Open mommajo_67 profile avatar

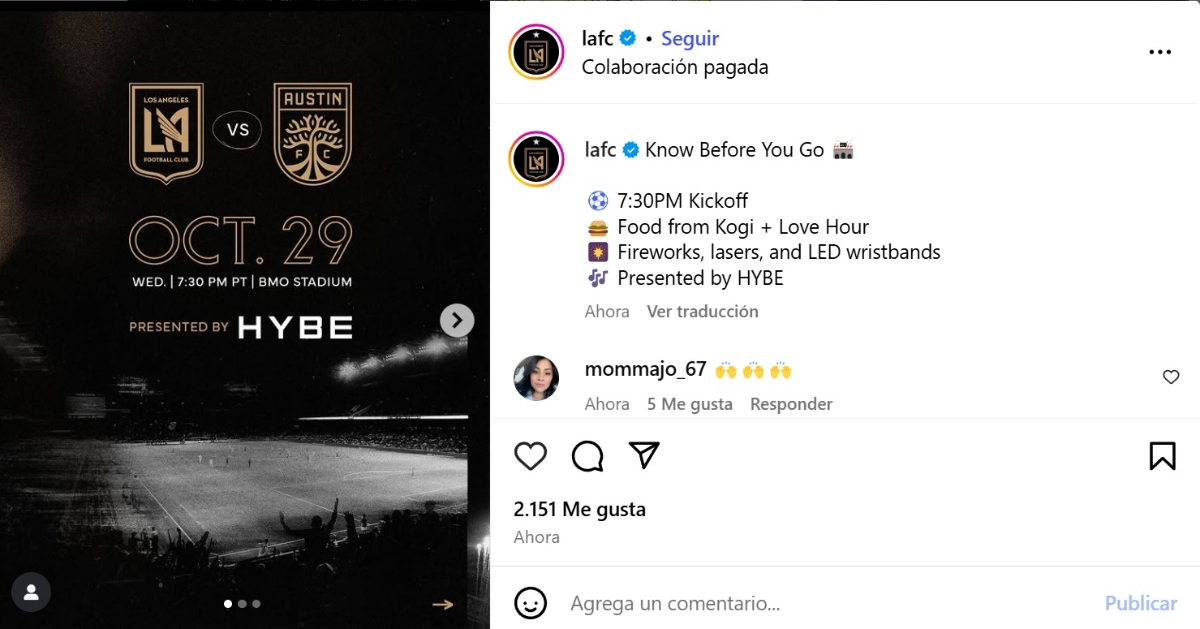(536, 378)
